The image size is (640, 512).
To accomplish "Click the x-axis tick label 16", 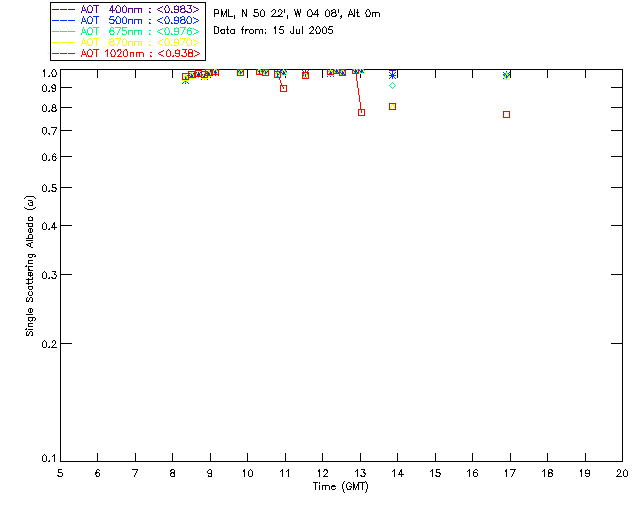I will tap(473, 473).
